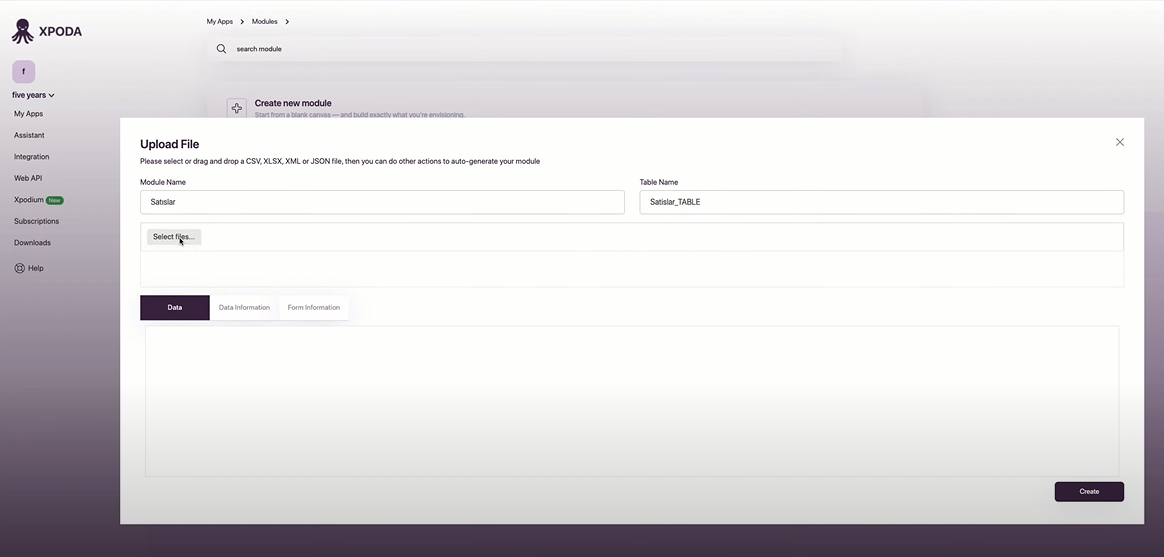1164x557 pixels.
Task: Click the Help lifebuoy icon
Action: coord(19,268)
